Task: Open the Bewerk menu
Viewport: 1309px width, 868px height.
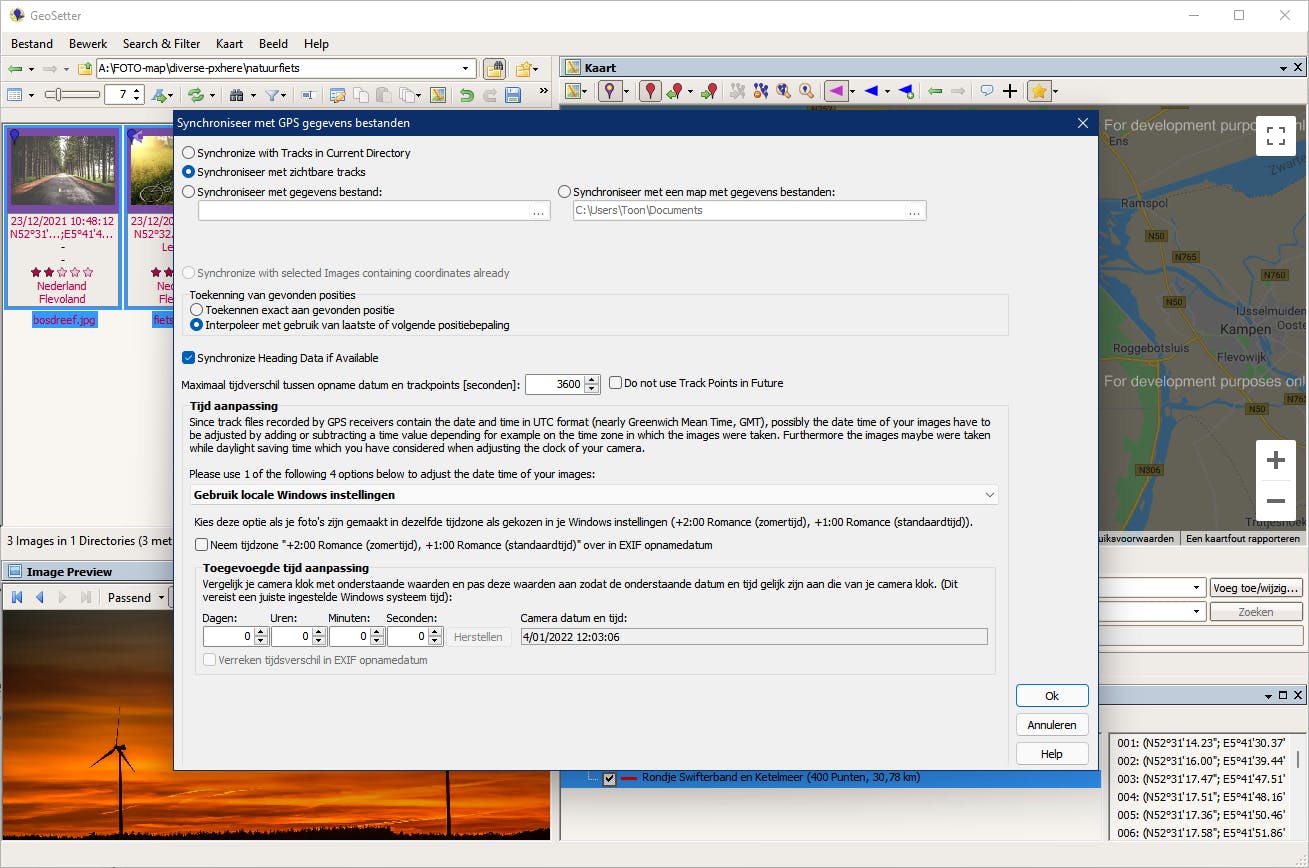Action: click(88, 44)
